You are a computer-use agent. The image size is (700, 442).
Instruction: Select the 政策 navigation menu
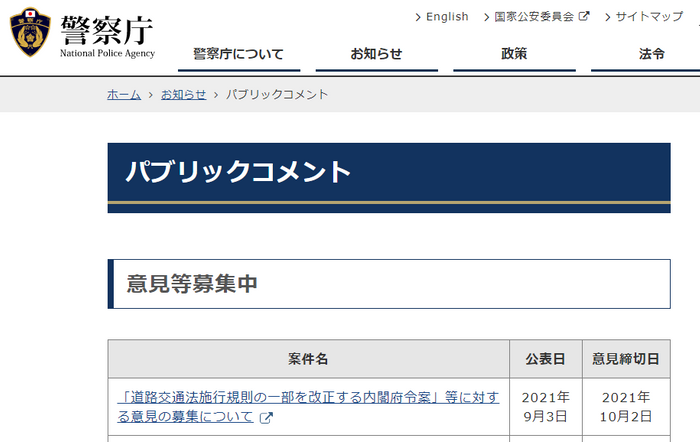514,54
